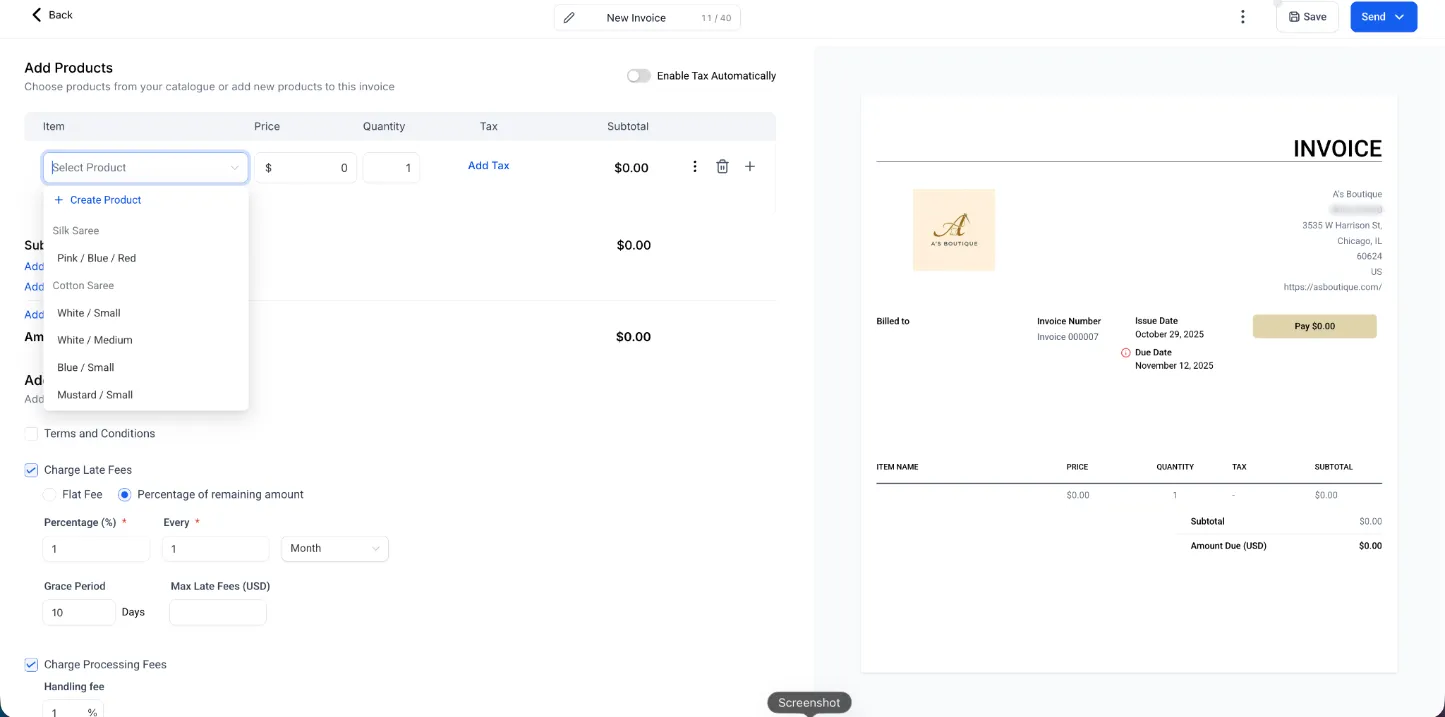Click the Screenshot tooltip pill
This screenshot has height=717, width=1445.
809,703
